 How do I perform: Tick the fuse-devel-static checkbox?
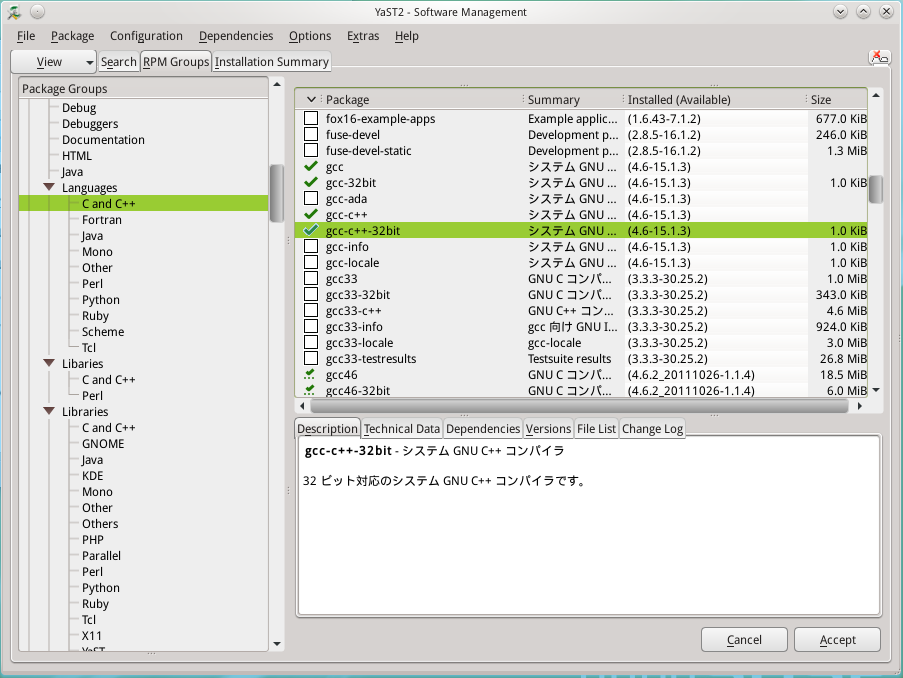click(x=311, y=150)
